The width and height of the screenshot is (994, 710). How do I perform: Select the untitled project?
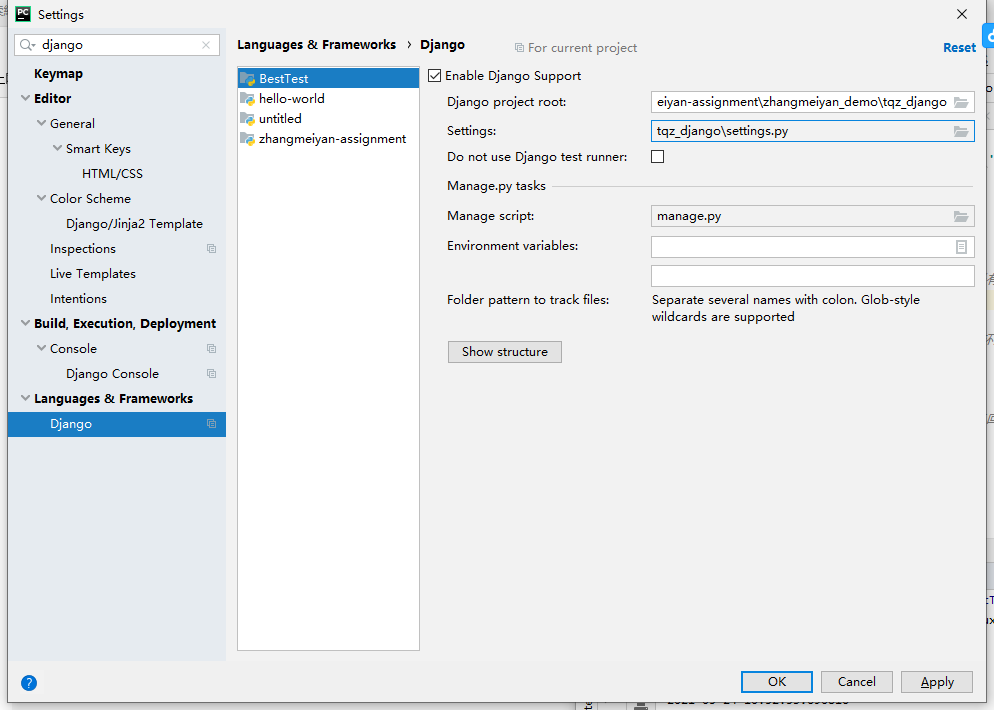(x=328, y=119)
